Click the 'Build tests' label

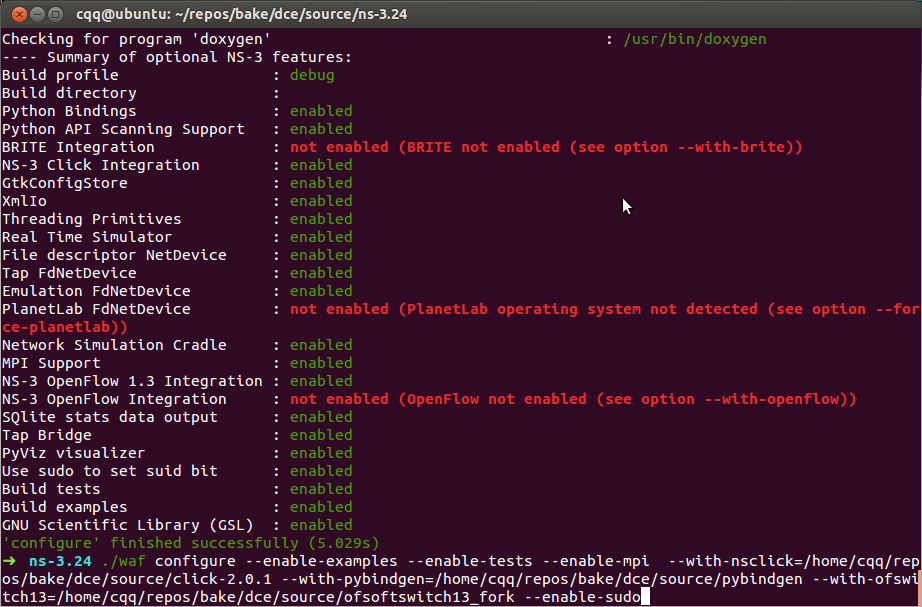[51, 489]
